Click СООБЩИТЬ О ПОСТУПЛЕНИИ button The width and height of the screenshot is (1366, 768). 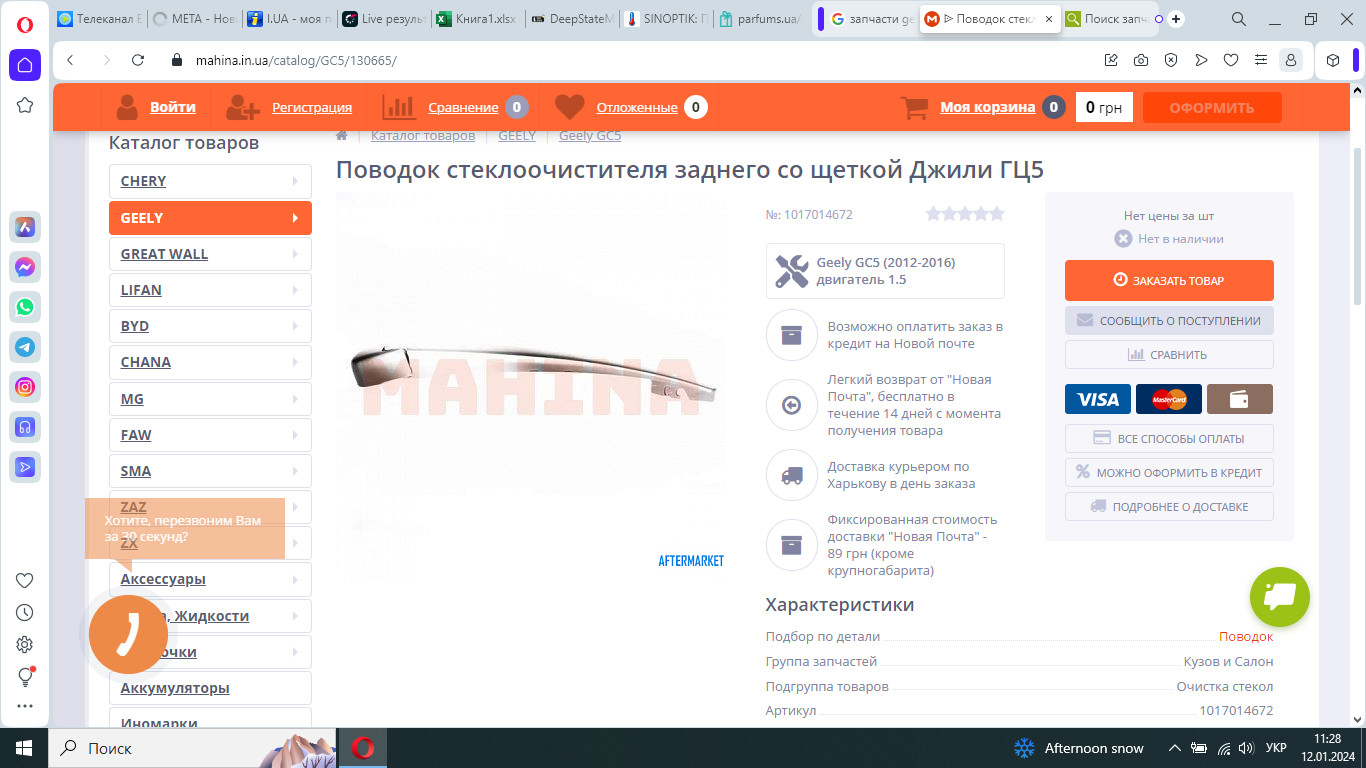tap(1169, 321)
